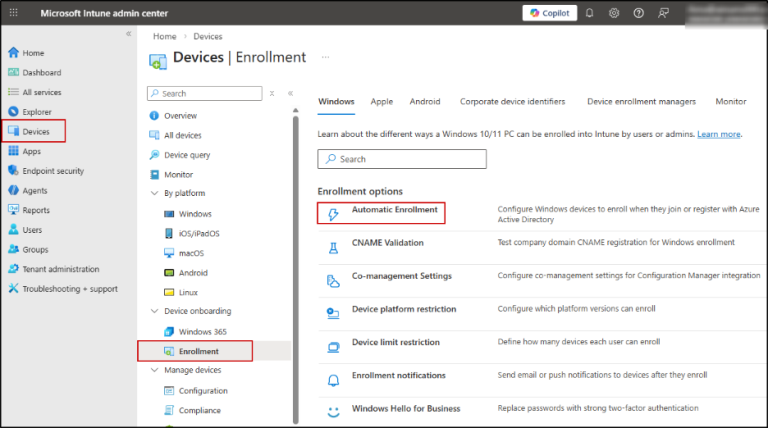768x428 pixels.
Task: Open the notifications bell icon
Action: tap(590, 13)
